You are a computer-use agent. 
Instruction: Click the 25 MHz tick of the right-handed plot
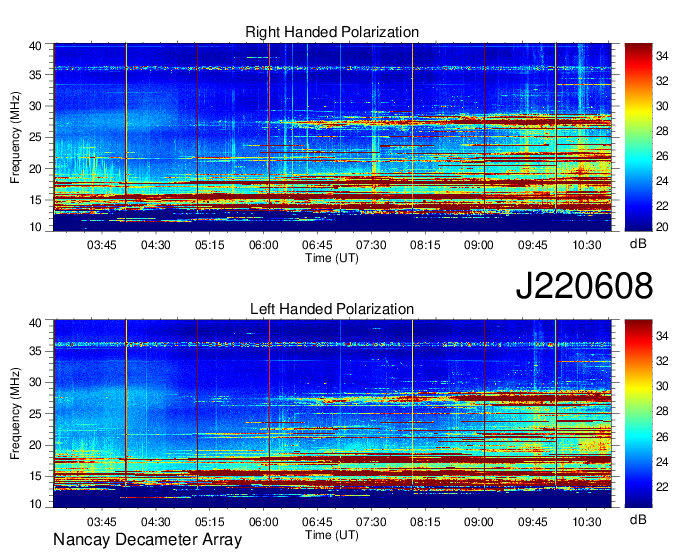(x=36, y=137)
